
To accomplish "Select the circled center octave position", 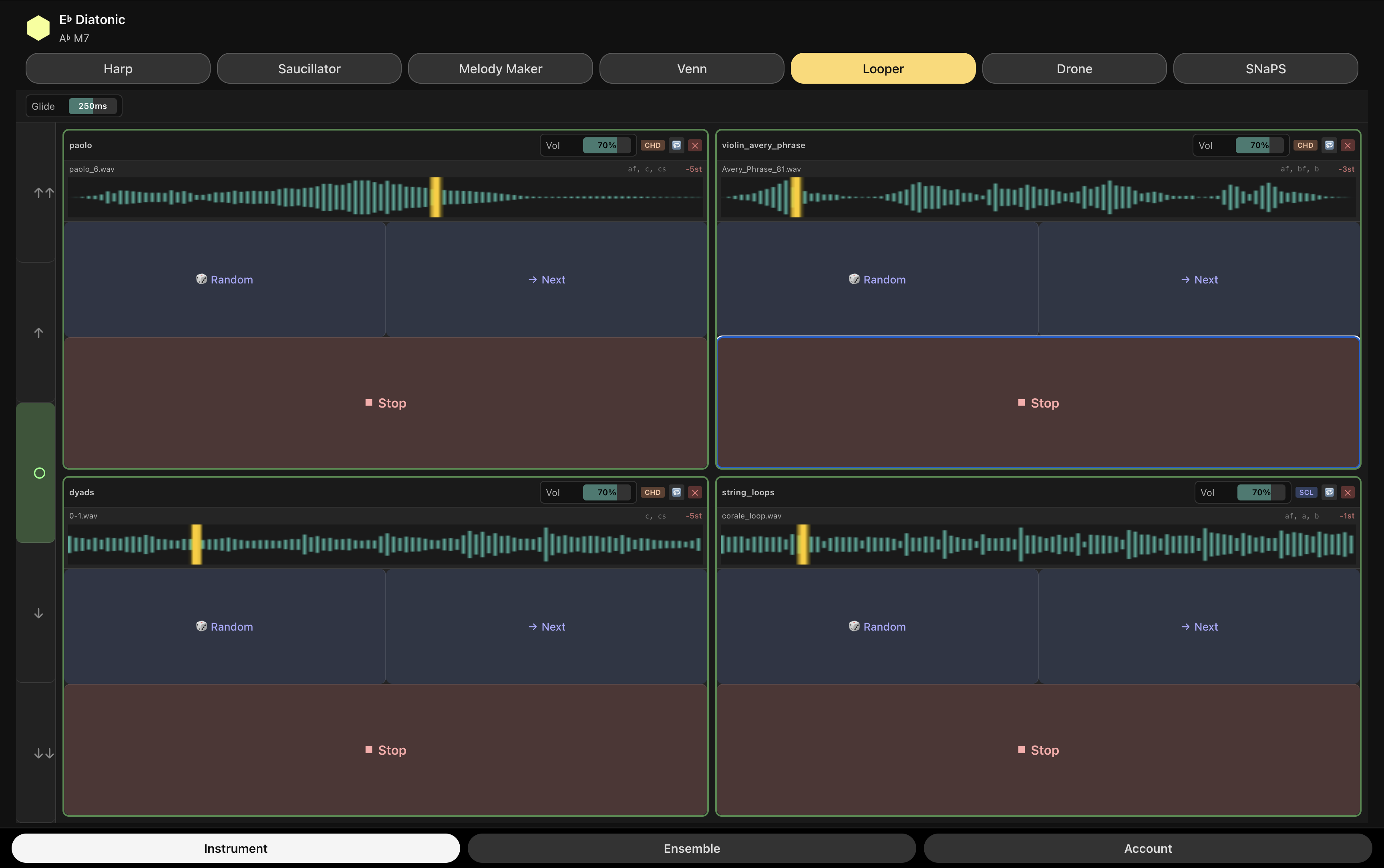I will pos(38,473).
